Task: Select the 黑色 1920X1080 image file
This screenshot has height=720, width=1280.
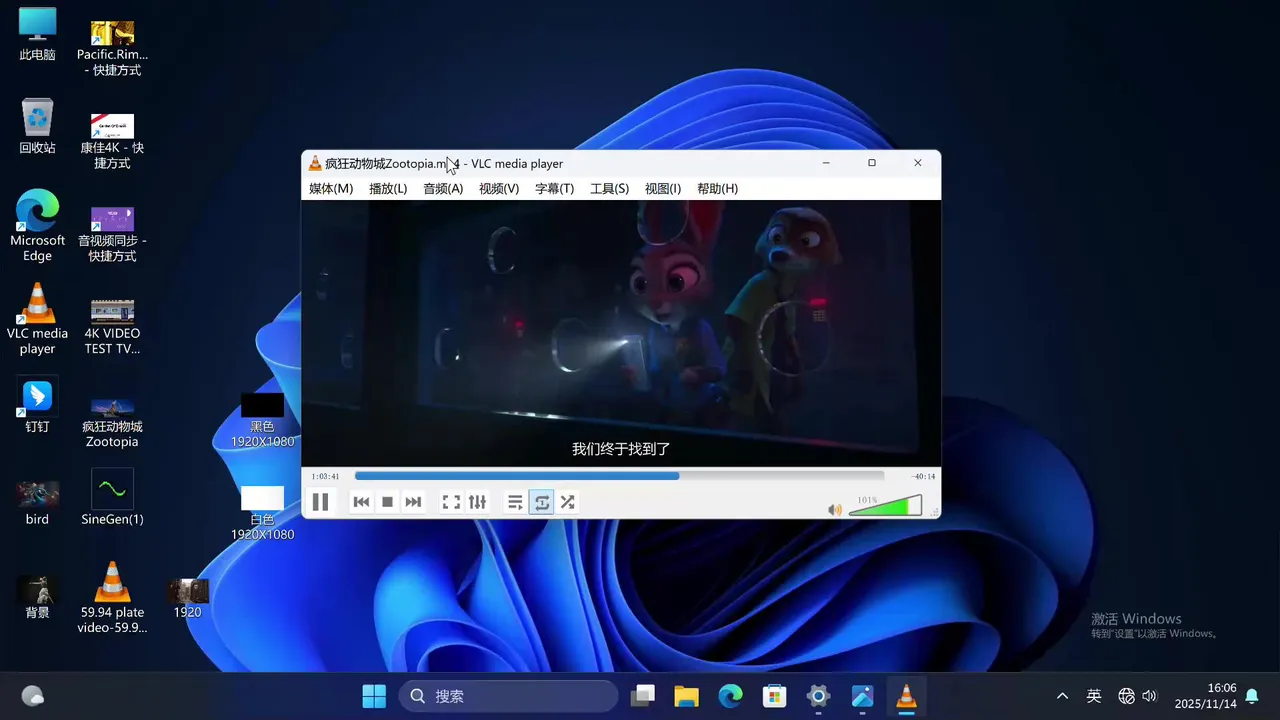Action: [262, 420]
